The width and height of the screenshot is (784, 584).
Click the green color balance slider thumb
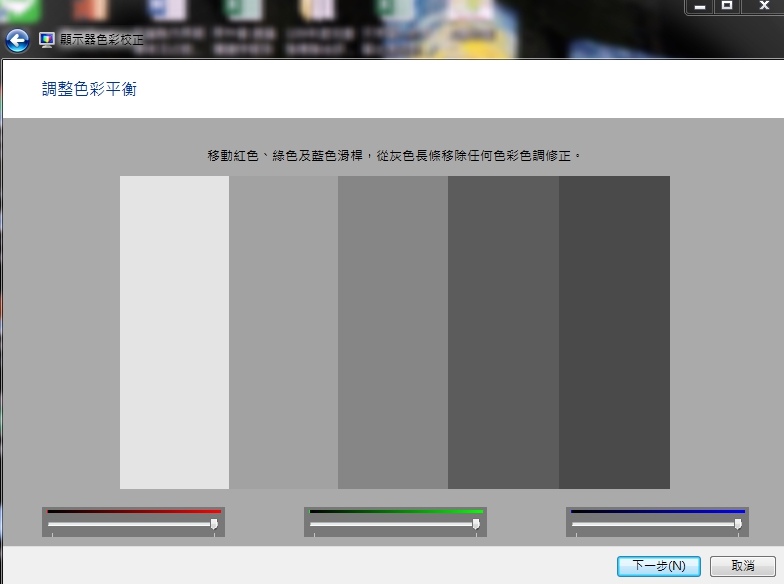476,524
